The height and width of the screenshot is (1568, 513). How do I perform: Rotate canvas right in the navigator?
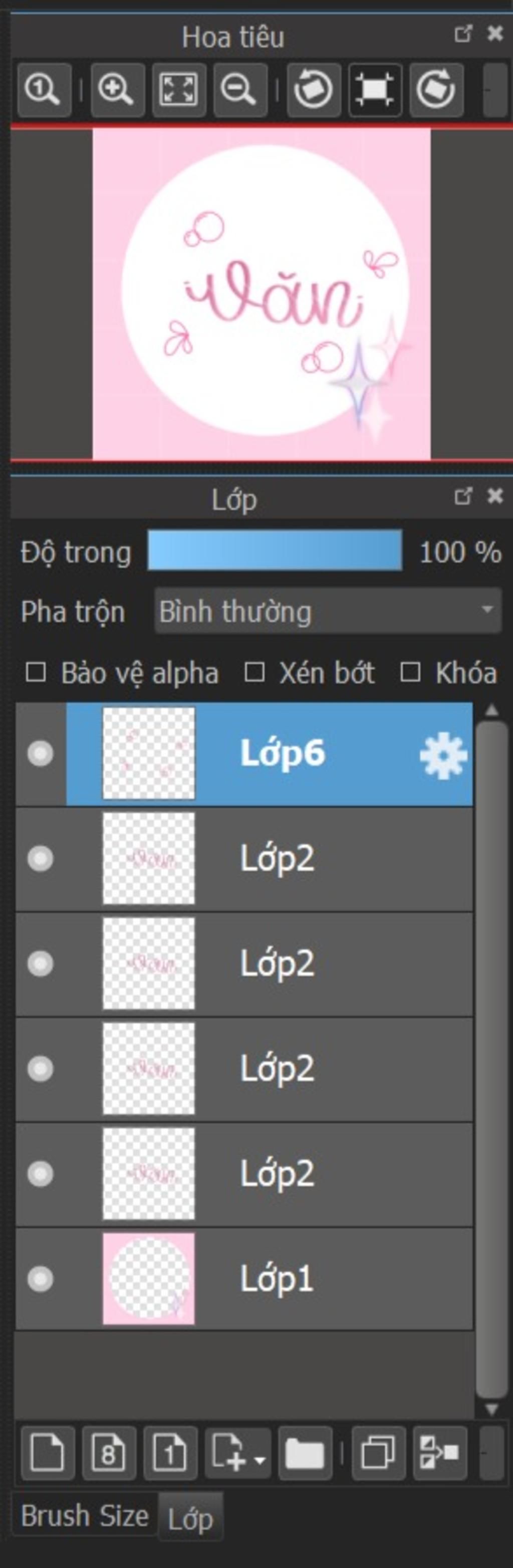click(x=436, y=89)
